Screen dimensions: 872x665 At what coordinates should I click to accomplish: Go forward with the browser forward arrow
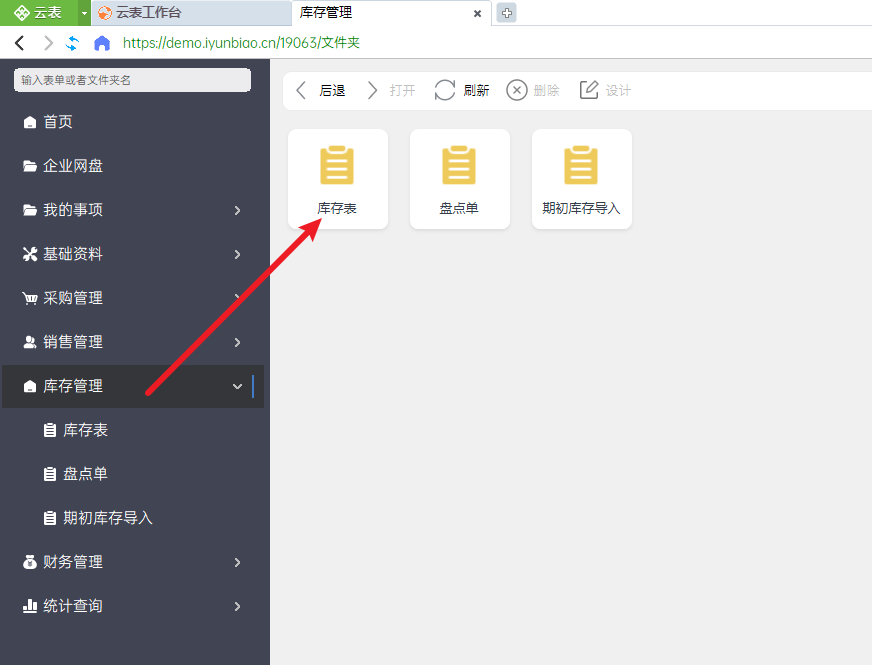pos(48,43)
